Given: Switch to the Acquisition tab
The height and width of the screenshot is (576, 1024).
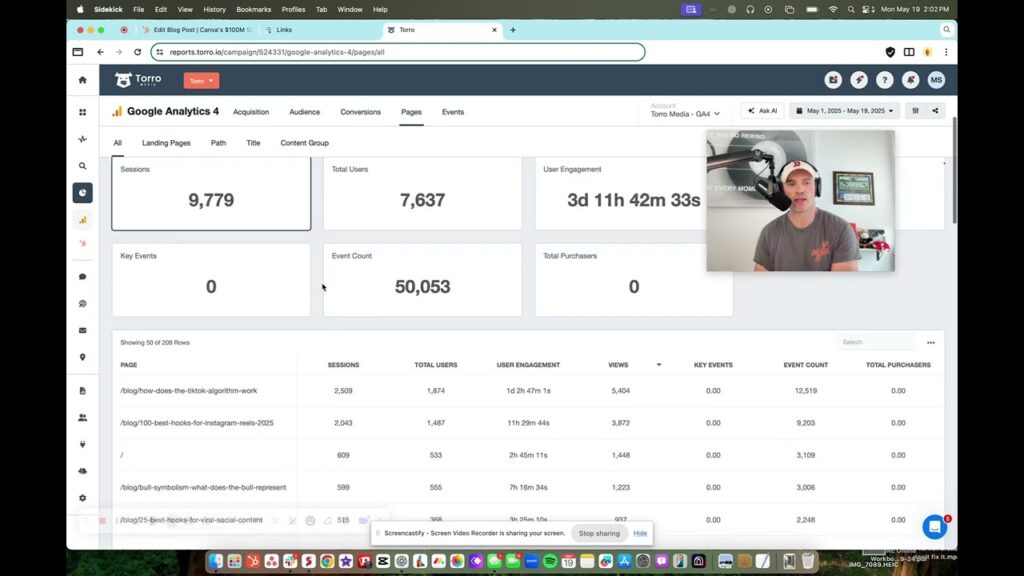Looking at the screenshot, I should point(250,112).
